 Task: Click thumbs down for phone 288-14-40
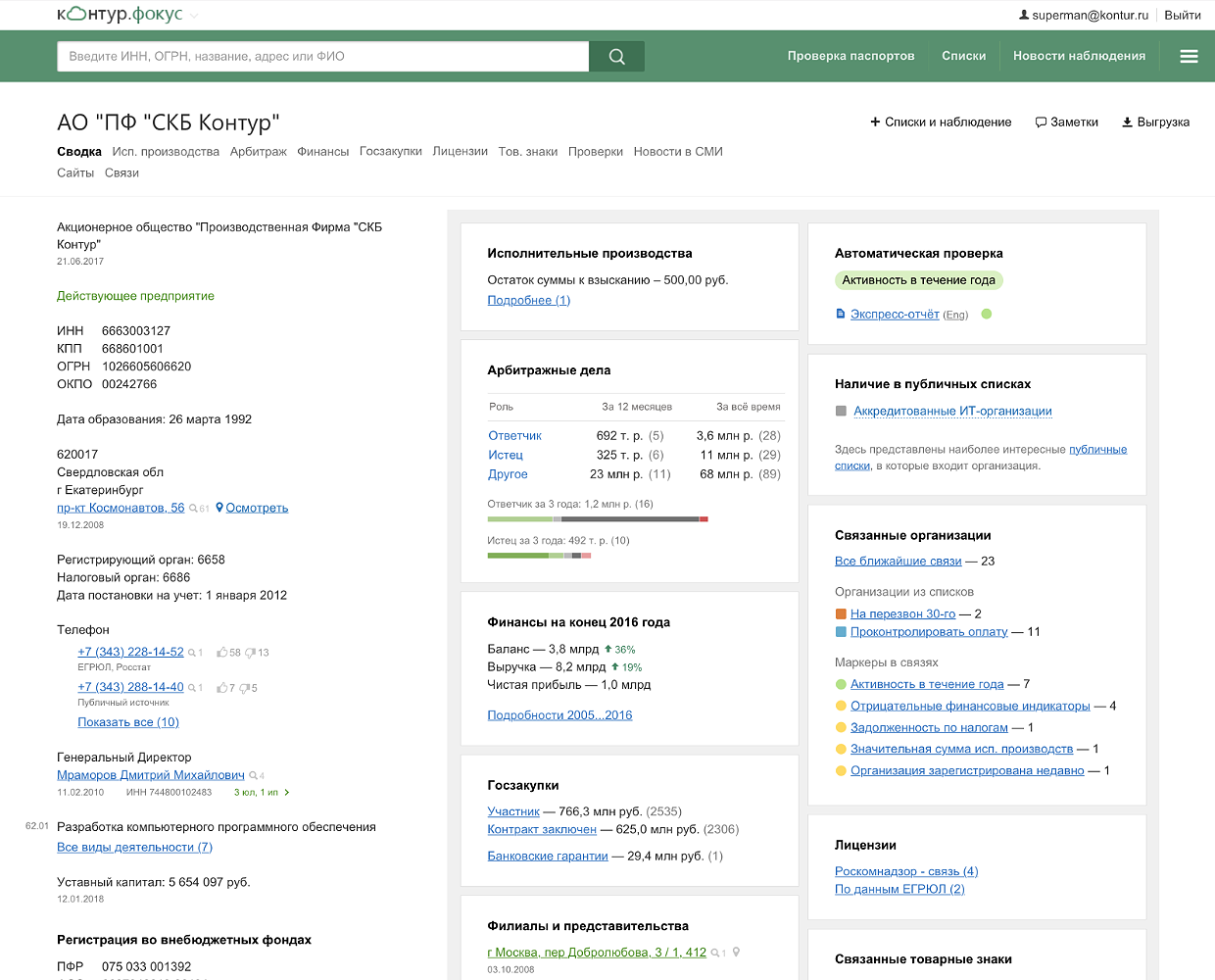click(x=244, y=688)
